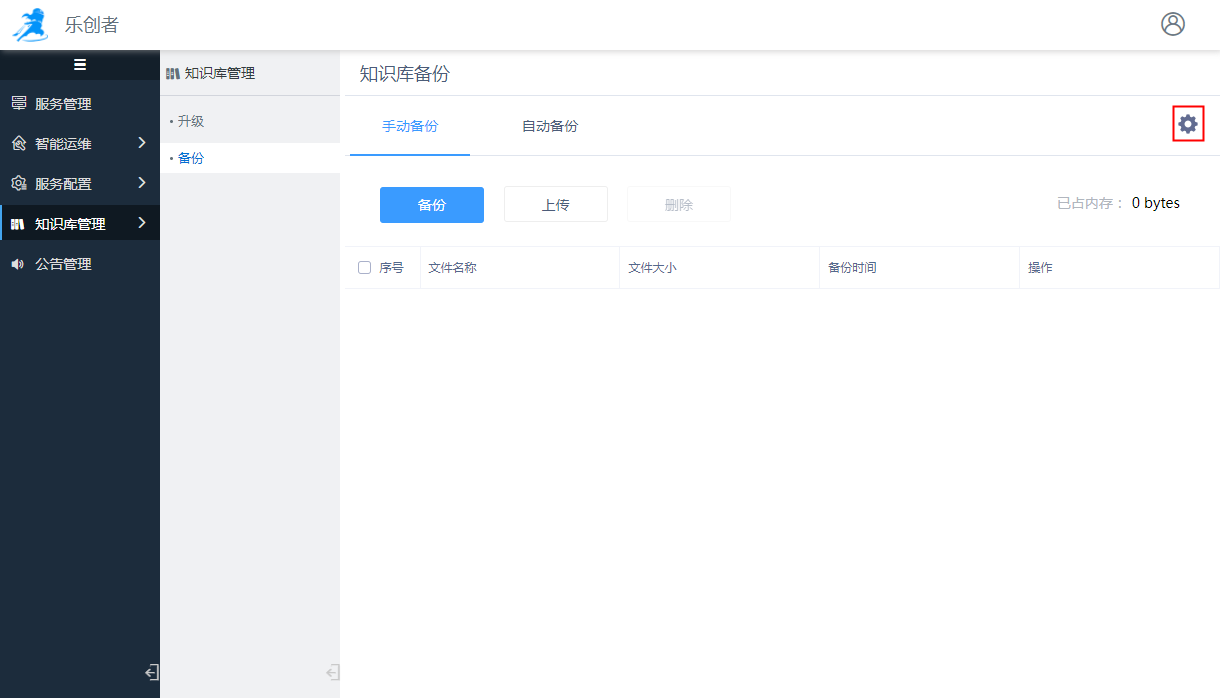1220x698 pixels.
Task: Click the highlighted settings gear icon
Action: [1188, 124]
